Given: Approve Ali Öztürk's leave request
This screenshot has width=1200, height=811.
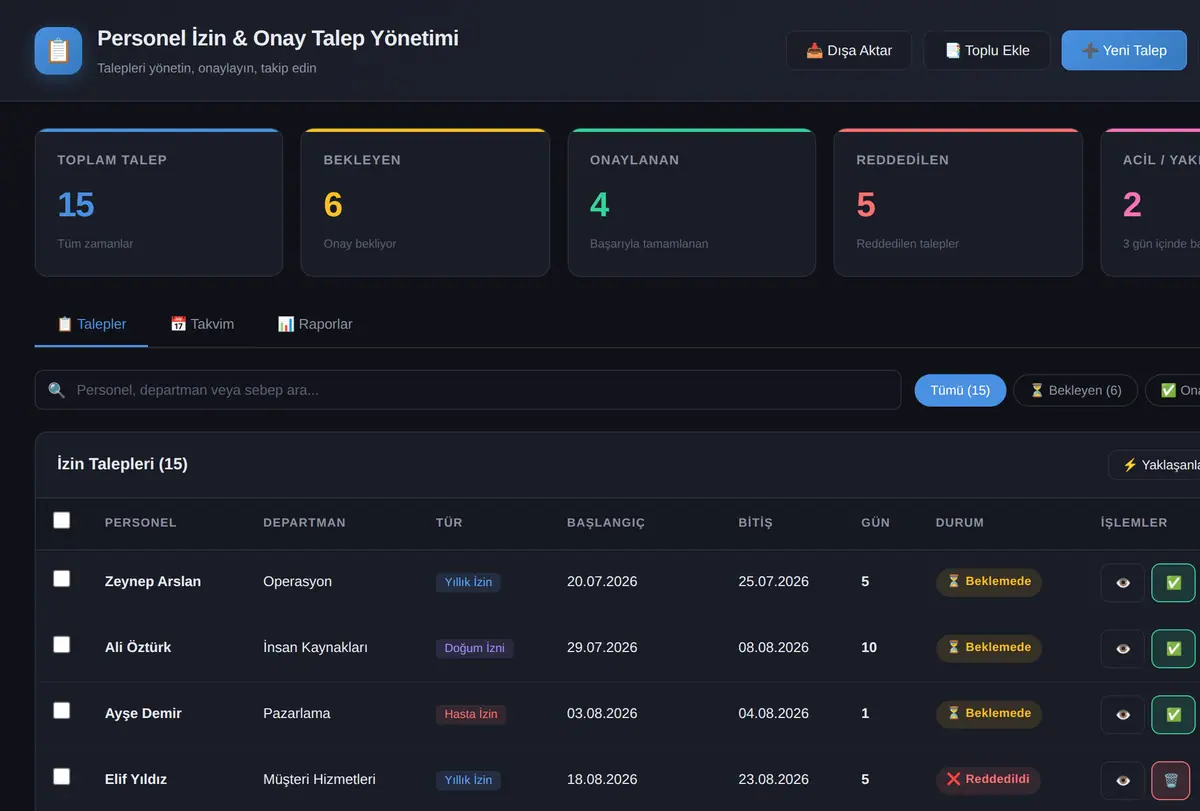Looking at the screenshot, I should click(x=1173, y=649).
